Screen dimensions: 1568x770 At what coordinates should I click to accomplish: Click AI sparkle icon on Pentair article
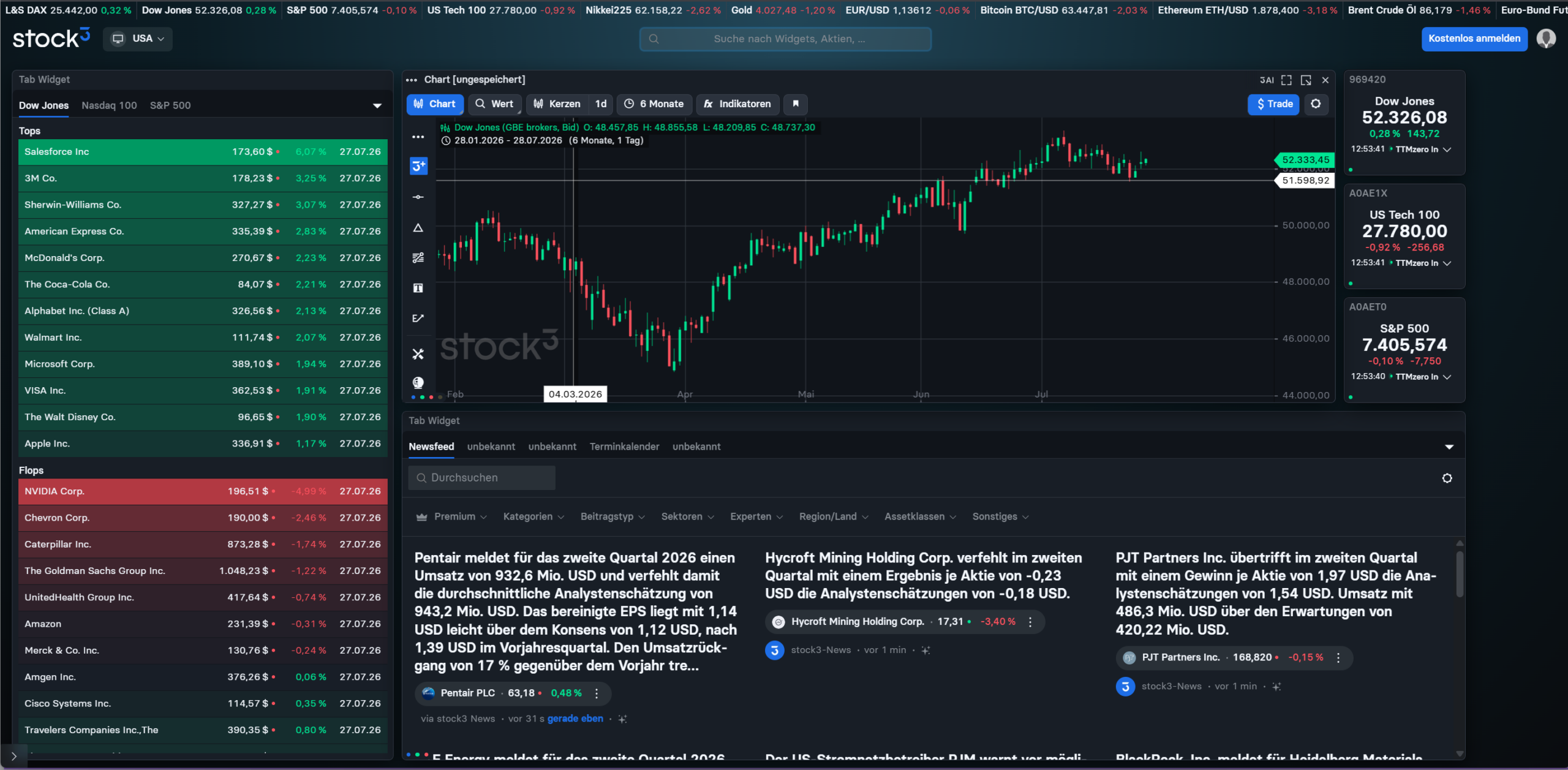622,719
